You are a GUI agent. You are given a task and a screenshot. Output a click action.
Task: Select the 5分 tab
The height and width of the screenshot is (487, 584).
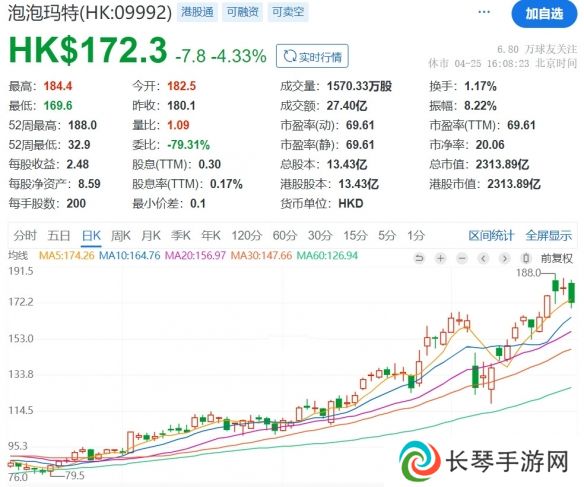(x=387, y=235)
